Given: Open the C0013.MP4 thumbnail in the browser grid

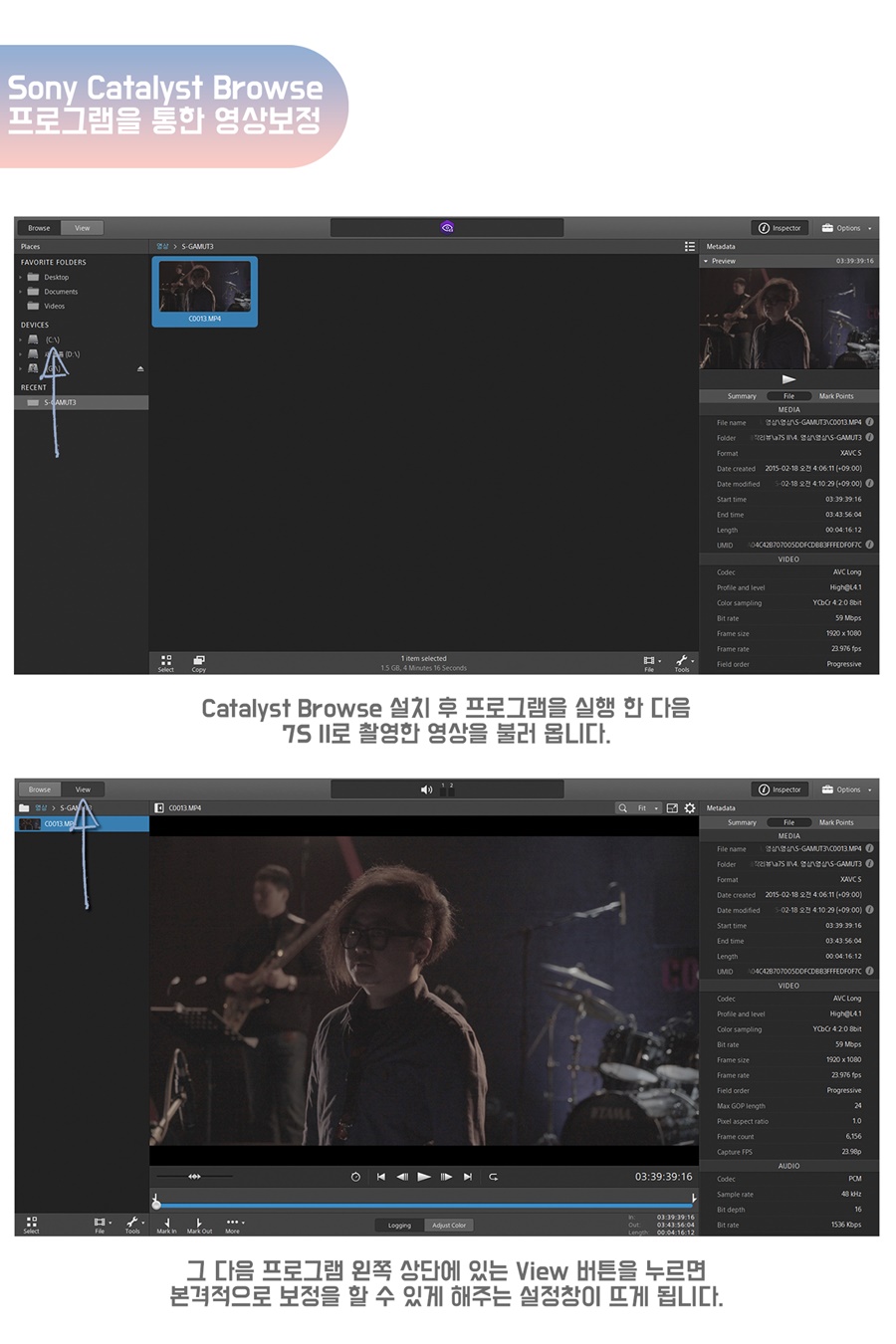Looking at the screenshot, I should (x=205, y=291).
